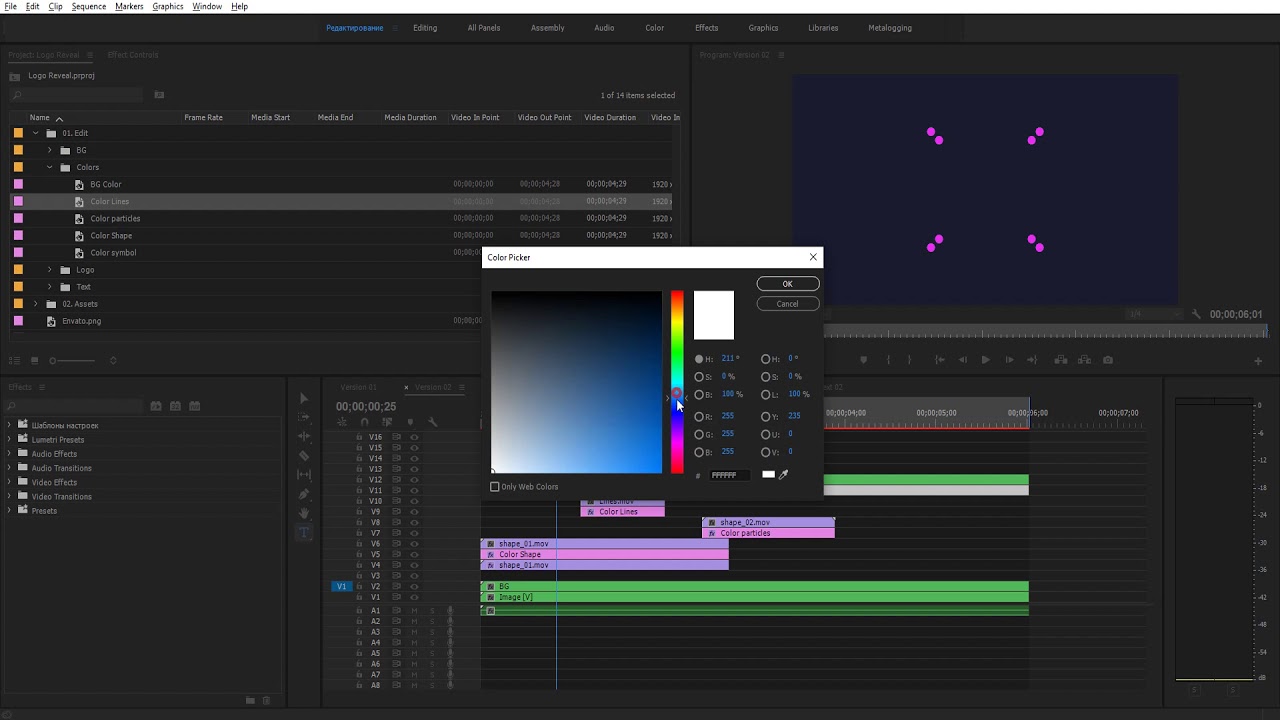Open timeline wrench display settings
1280x720 pixels.
point(433,422)
